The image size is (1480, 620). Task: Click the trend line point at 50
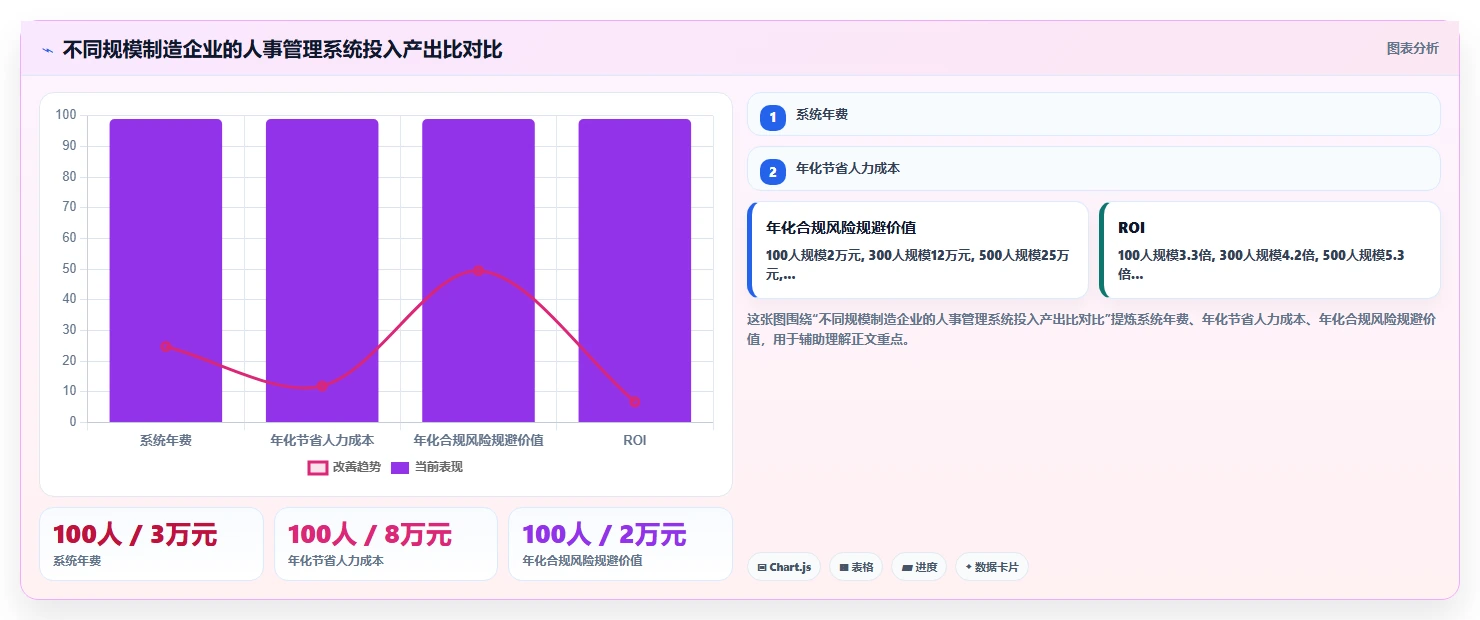pyautogui.click(x=478, y=270)
